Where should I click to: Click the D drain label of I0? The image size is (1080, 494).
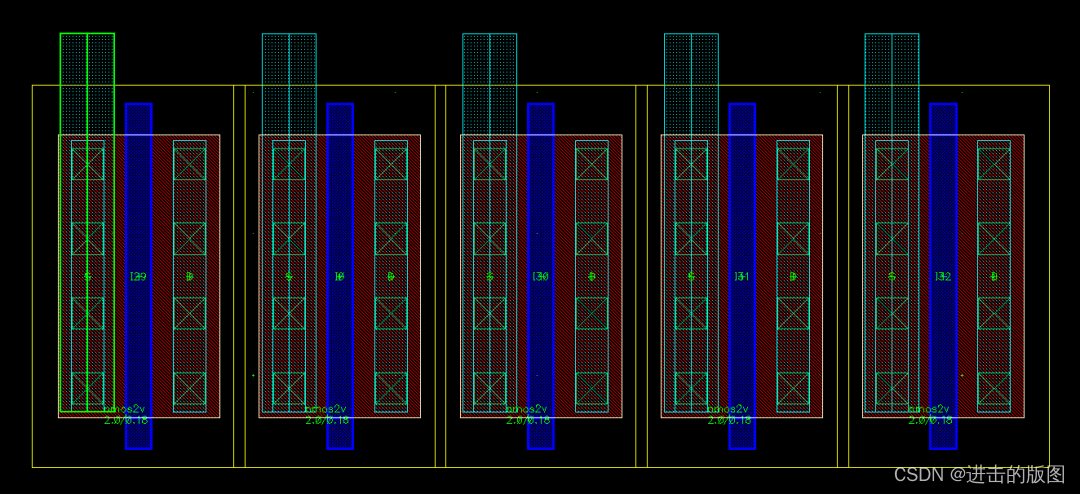point(391,276)
